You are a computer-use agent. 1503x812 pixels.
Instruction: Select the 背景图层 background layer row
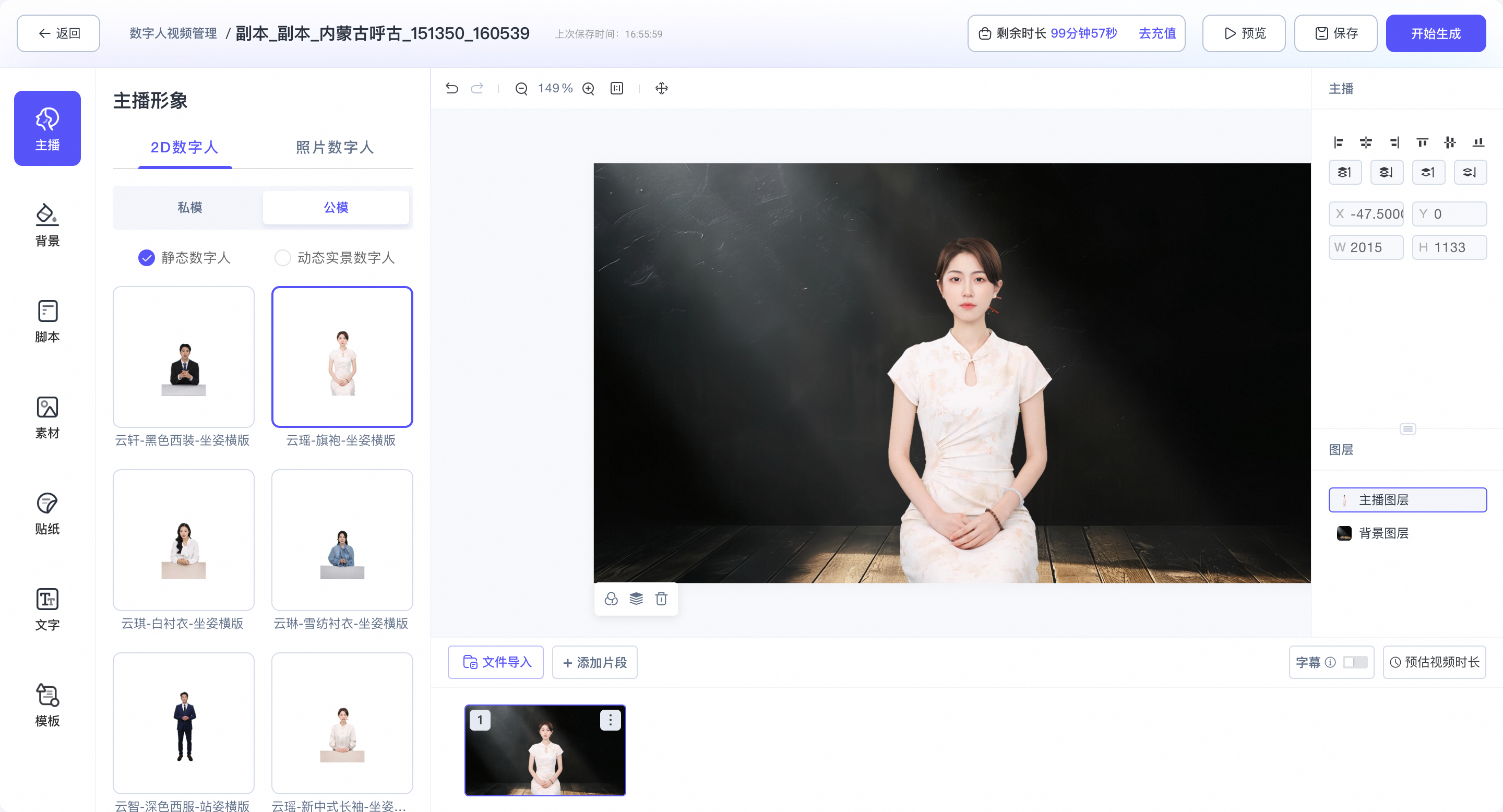[1408, 533]
